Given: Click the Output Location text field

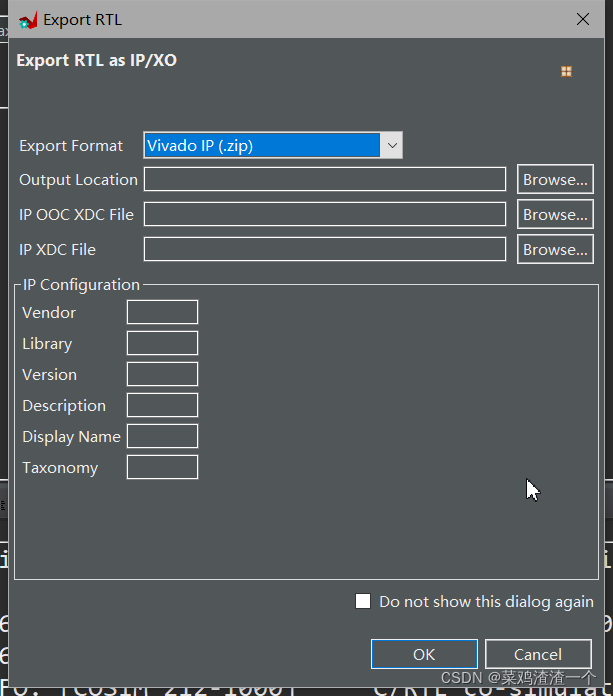Looking at the screenshot, I should coord(324,179).
